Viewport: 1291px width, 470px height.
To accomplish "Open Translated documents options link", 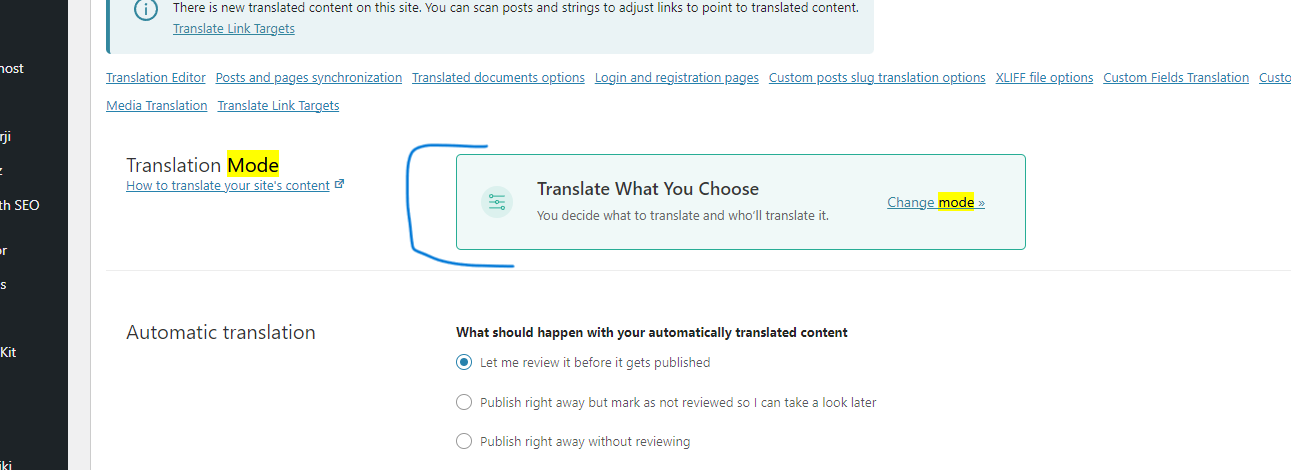I will [x=498, y=77].
